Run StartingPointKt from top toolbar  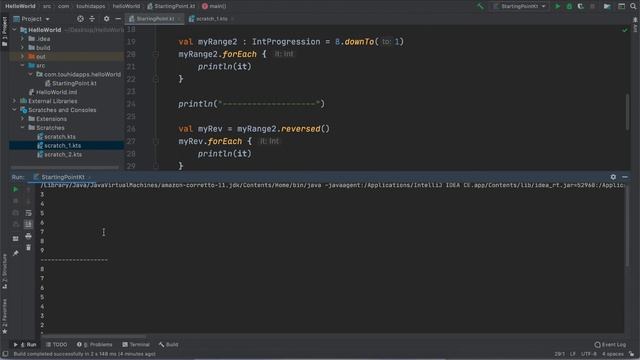558,6
